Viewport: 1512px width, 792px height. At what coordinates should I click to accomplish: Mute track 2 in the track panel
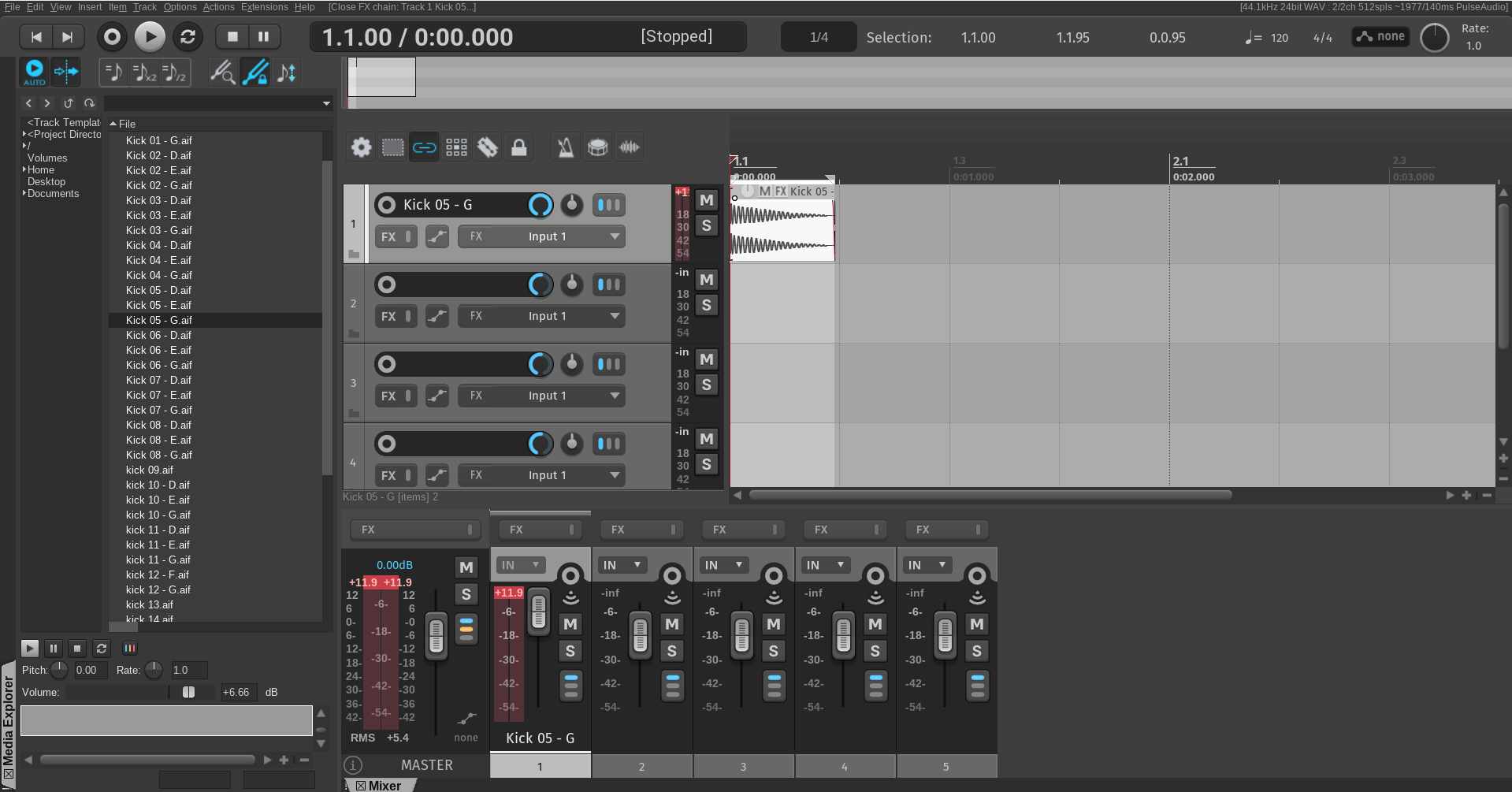pyautogui.click(x=706, y=280)
